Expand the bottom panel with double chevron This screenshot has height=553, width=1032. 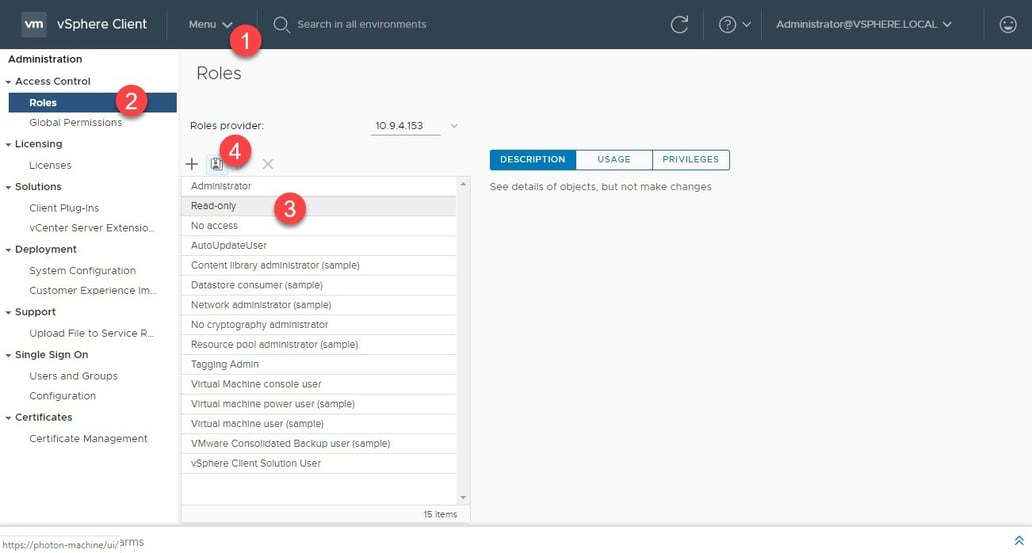pos(1018,540)
